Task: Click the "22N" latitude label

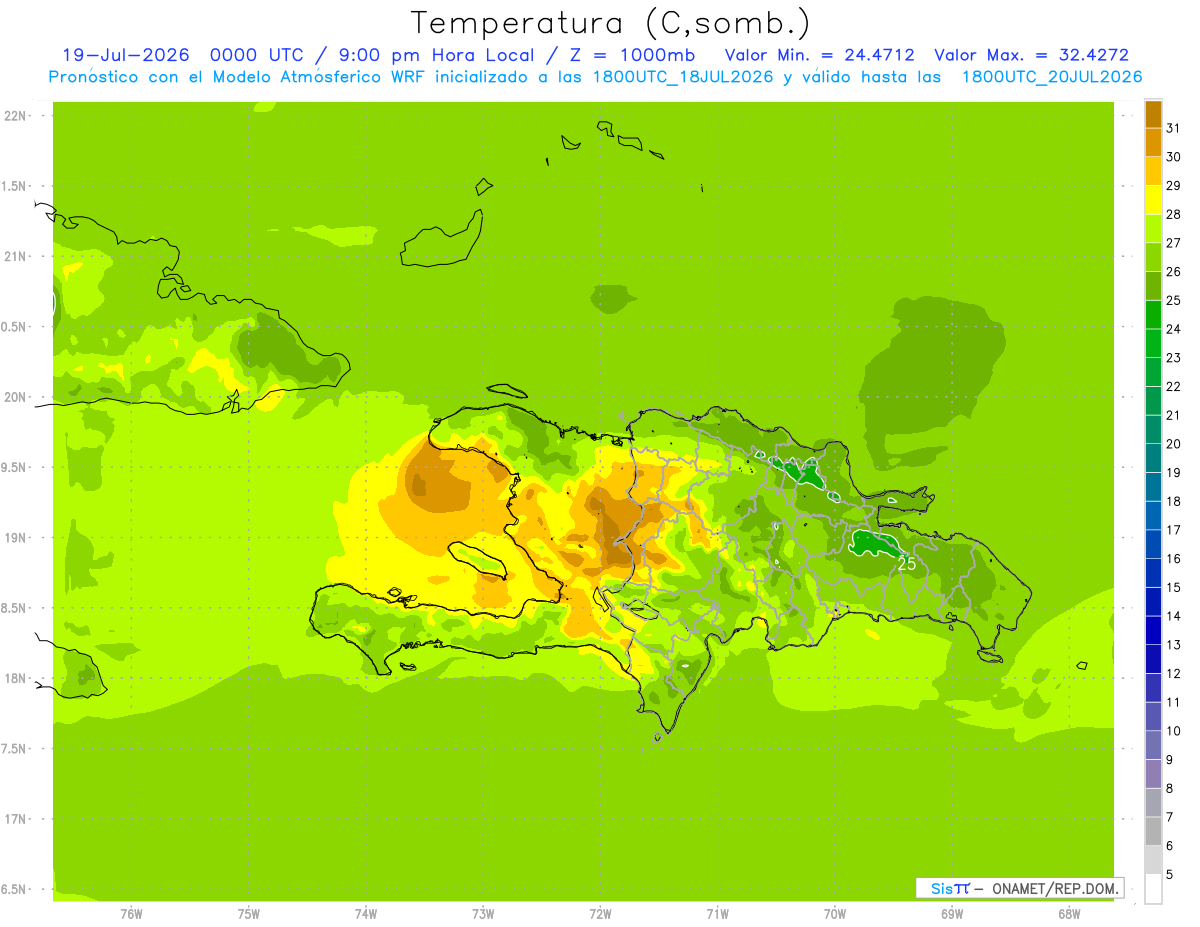Action: click(15, 116)
